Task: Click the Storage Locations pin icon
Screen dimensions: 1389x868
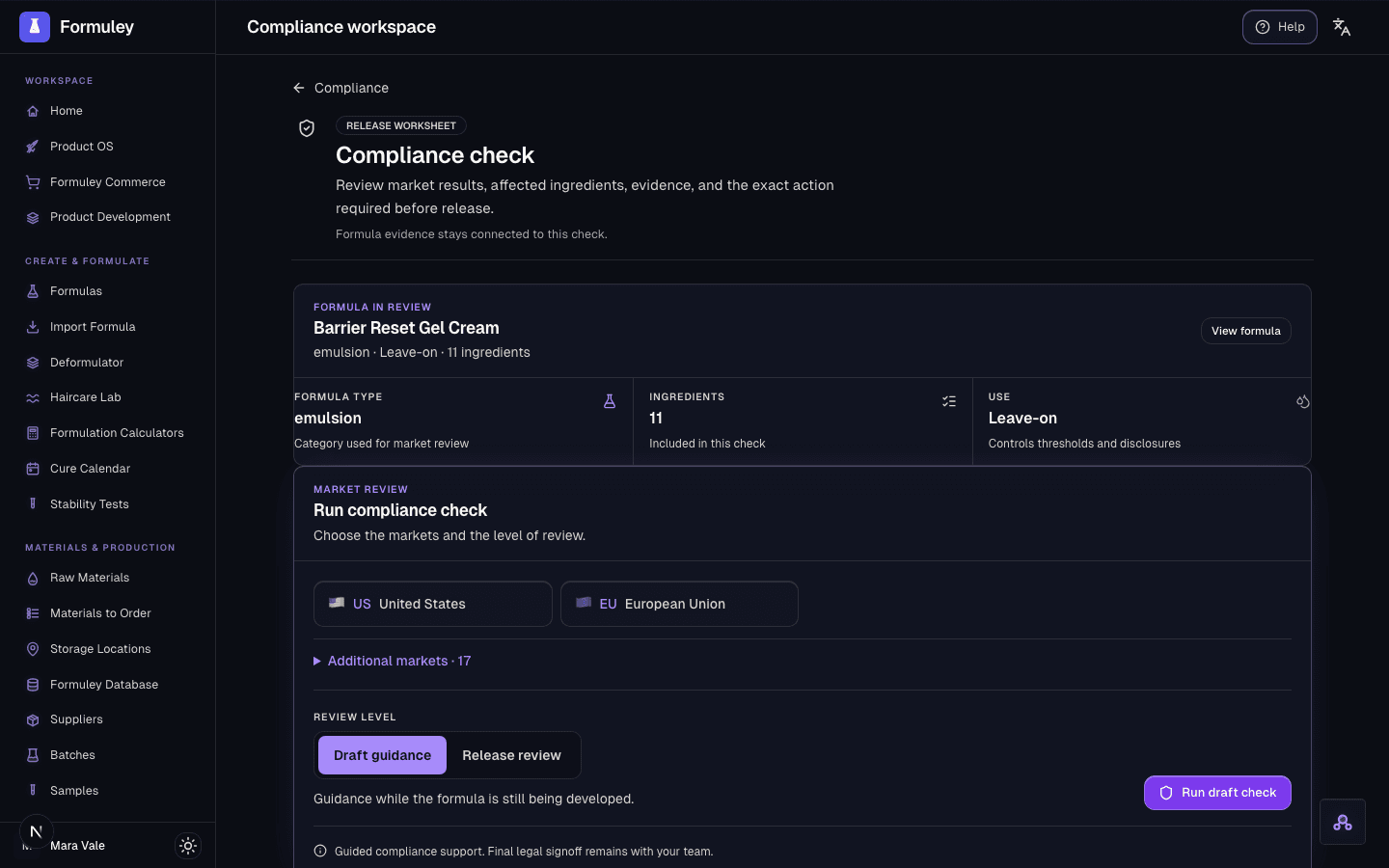Action: tap(33, 649)
